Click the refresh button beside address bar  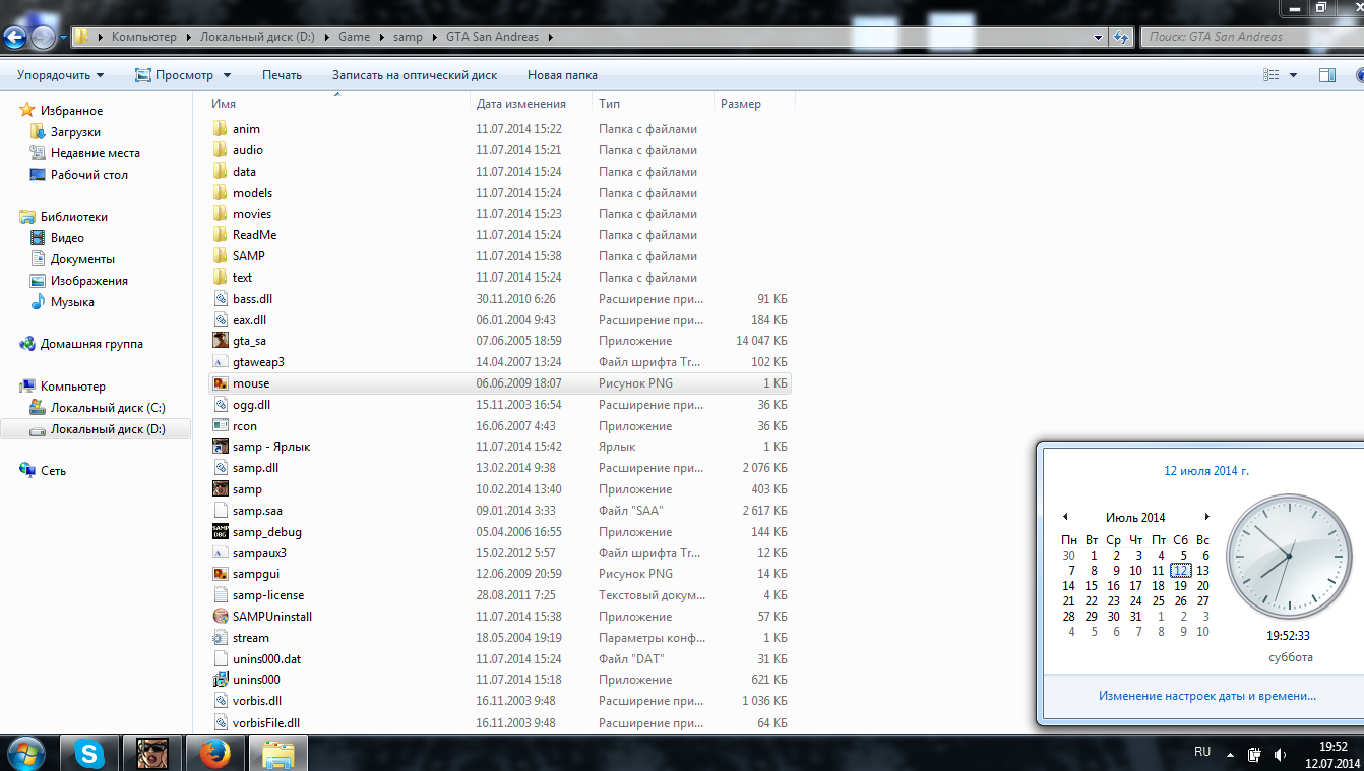click(1122, 37)
